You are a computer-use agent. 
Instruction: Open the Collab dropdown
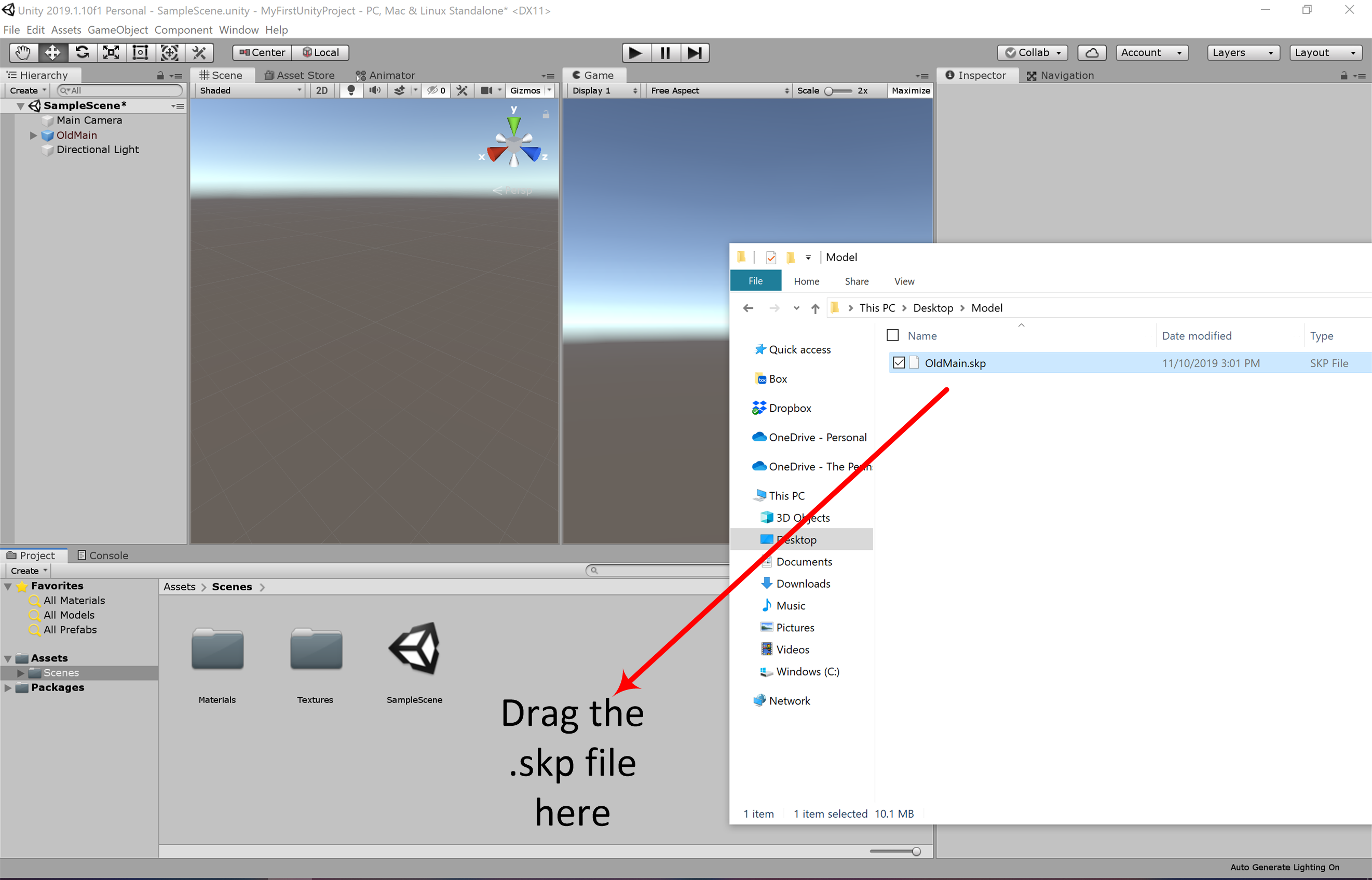(x=1033, y=52)
